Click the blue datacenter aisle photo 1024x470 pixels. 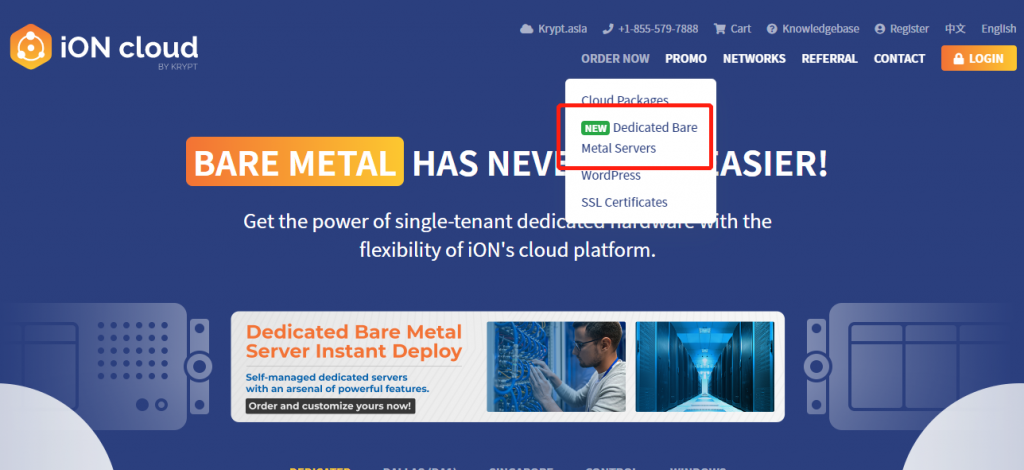click(705, 366)
